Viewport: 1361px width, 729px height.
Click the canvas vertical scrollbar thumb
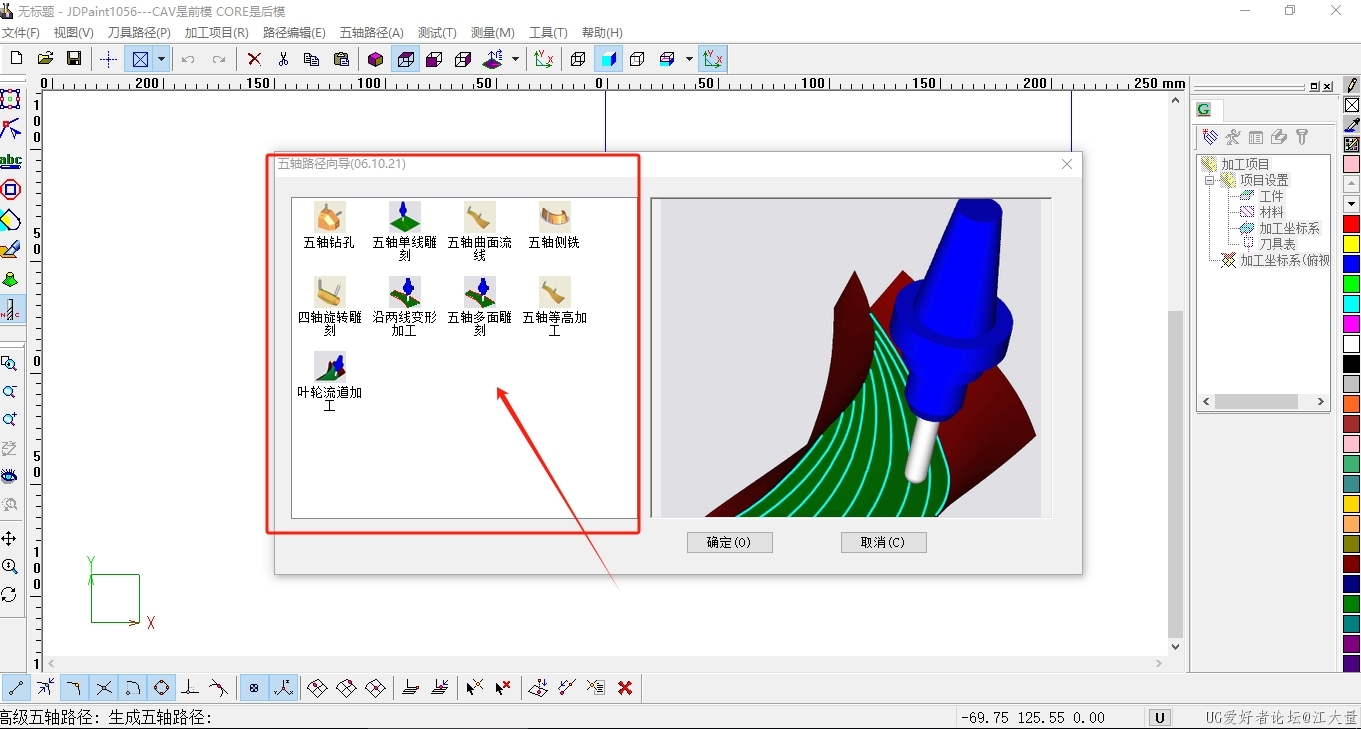click(x=1175, y=473)
